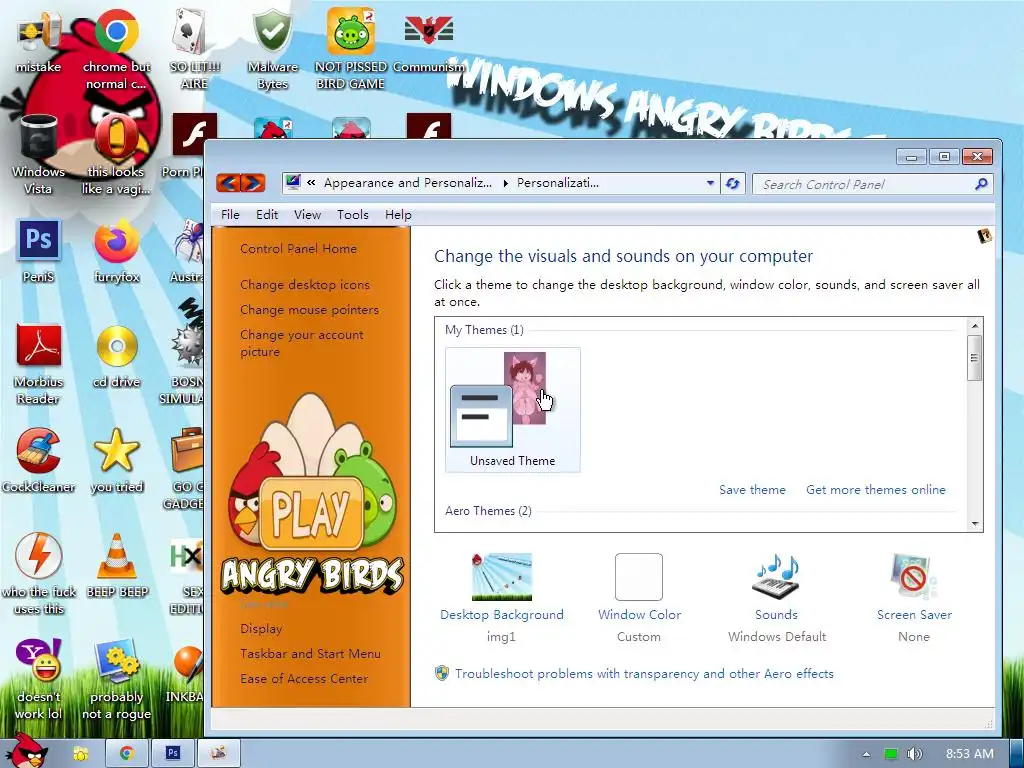Click the Appearance and Personalization breadcrumb
This screenshot has width=1024, height=768.
coord(408,183)
